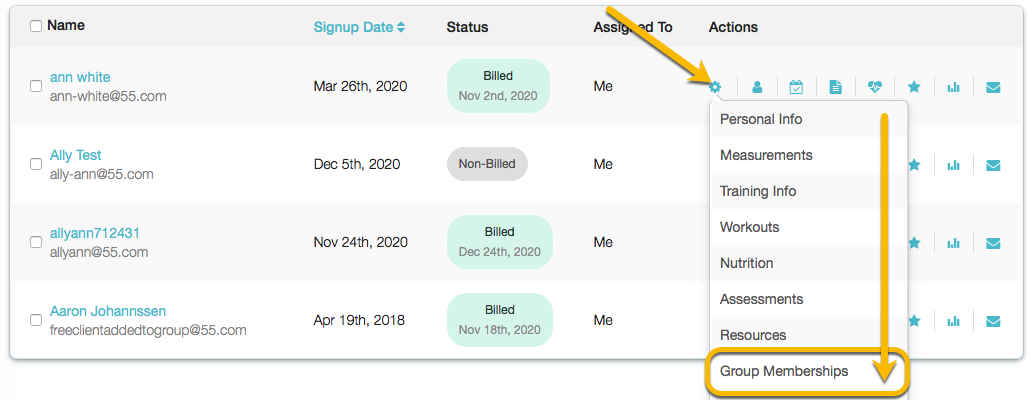
Task: Click the gear settings icon for ann white
Action: coord(715,87)
